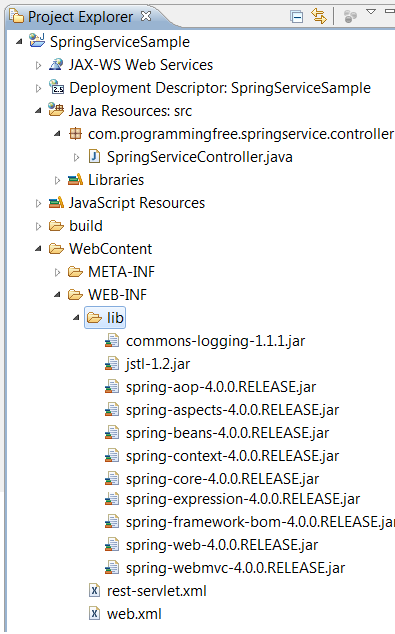Click the rest-servlet.xml file icon
The width and height of the screenshot is (395, 634).
94,590
